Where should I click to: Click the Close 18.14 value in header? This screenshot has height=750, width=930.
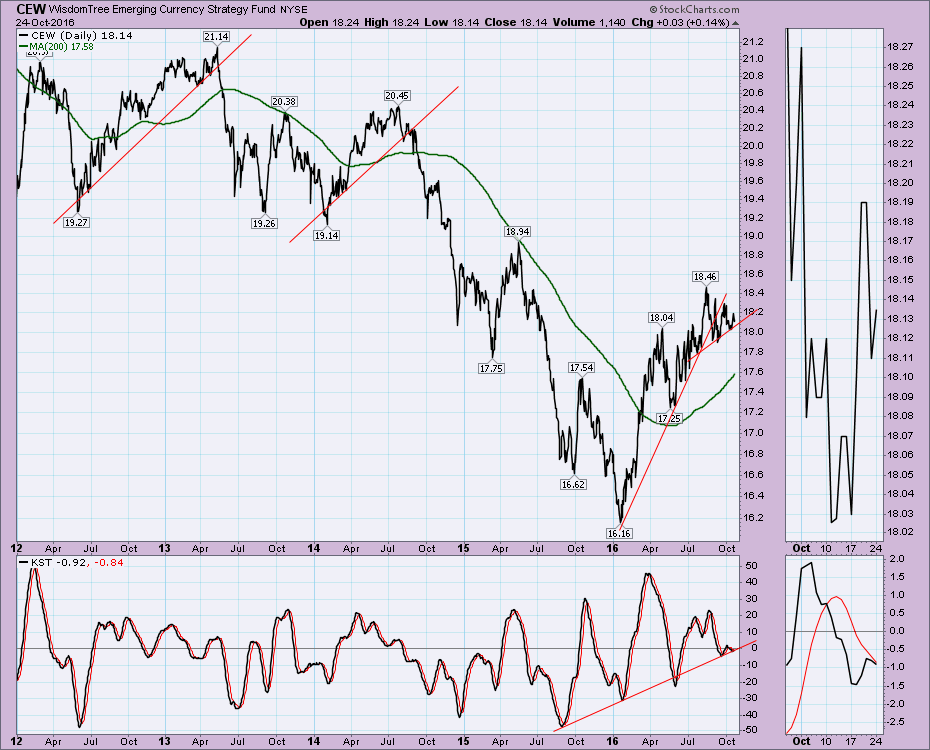[x=516, y=23]
